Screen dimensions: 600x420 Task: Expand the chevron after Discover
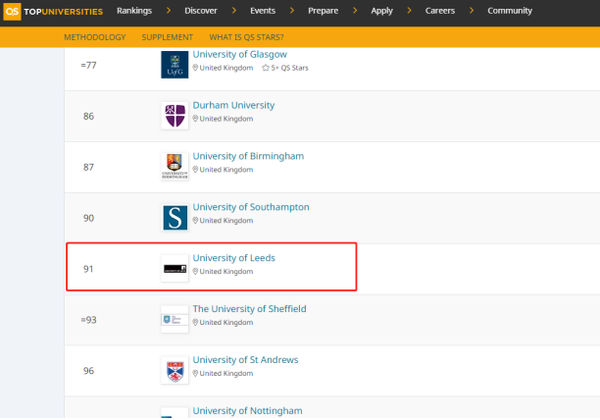pyautogui.click(x=234, y=11)
